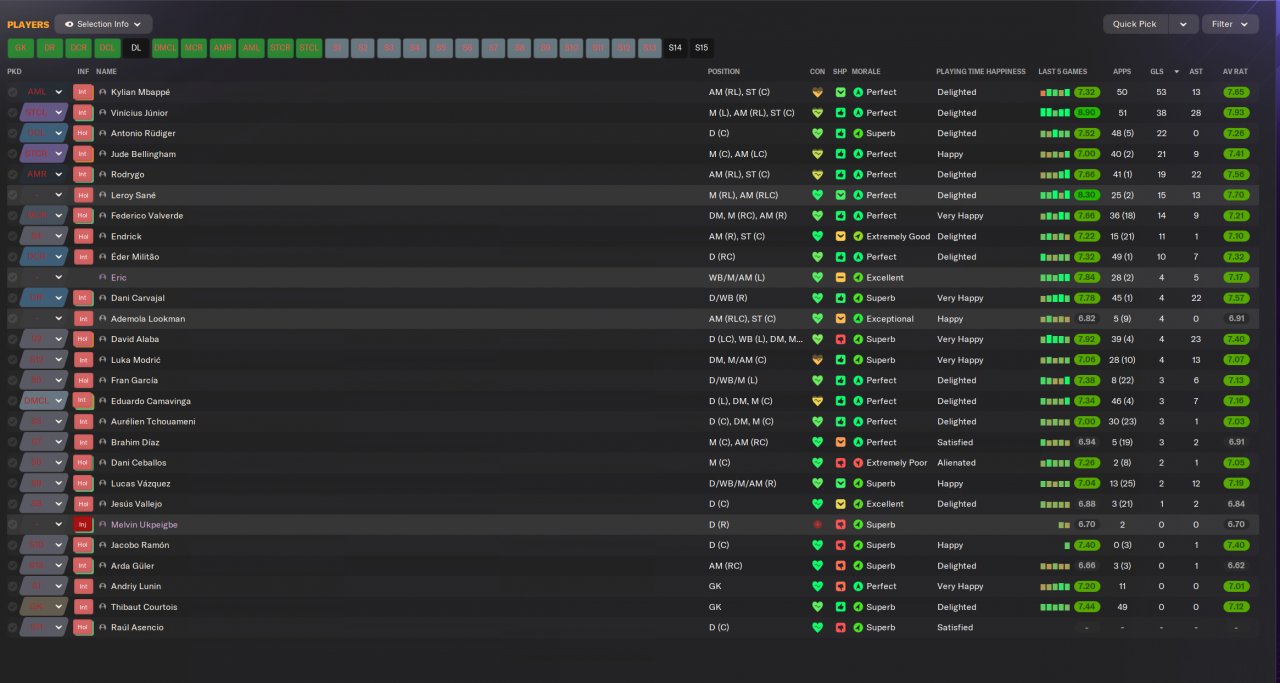
Task: Toggle the picked checkmark for Leroy Sané
Action: (12, 195)
